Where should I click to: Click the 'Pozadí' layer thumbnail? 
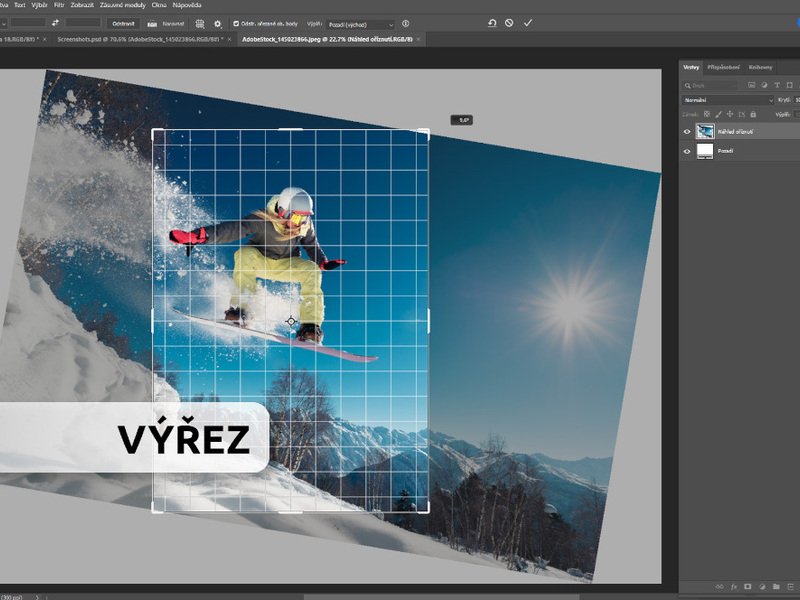click(x=705, y=151)
